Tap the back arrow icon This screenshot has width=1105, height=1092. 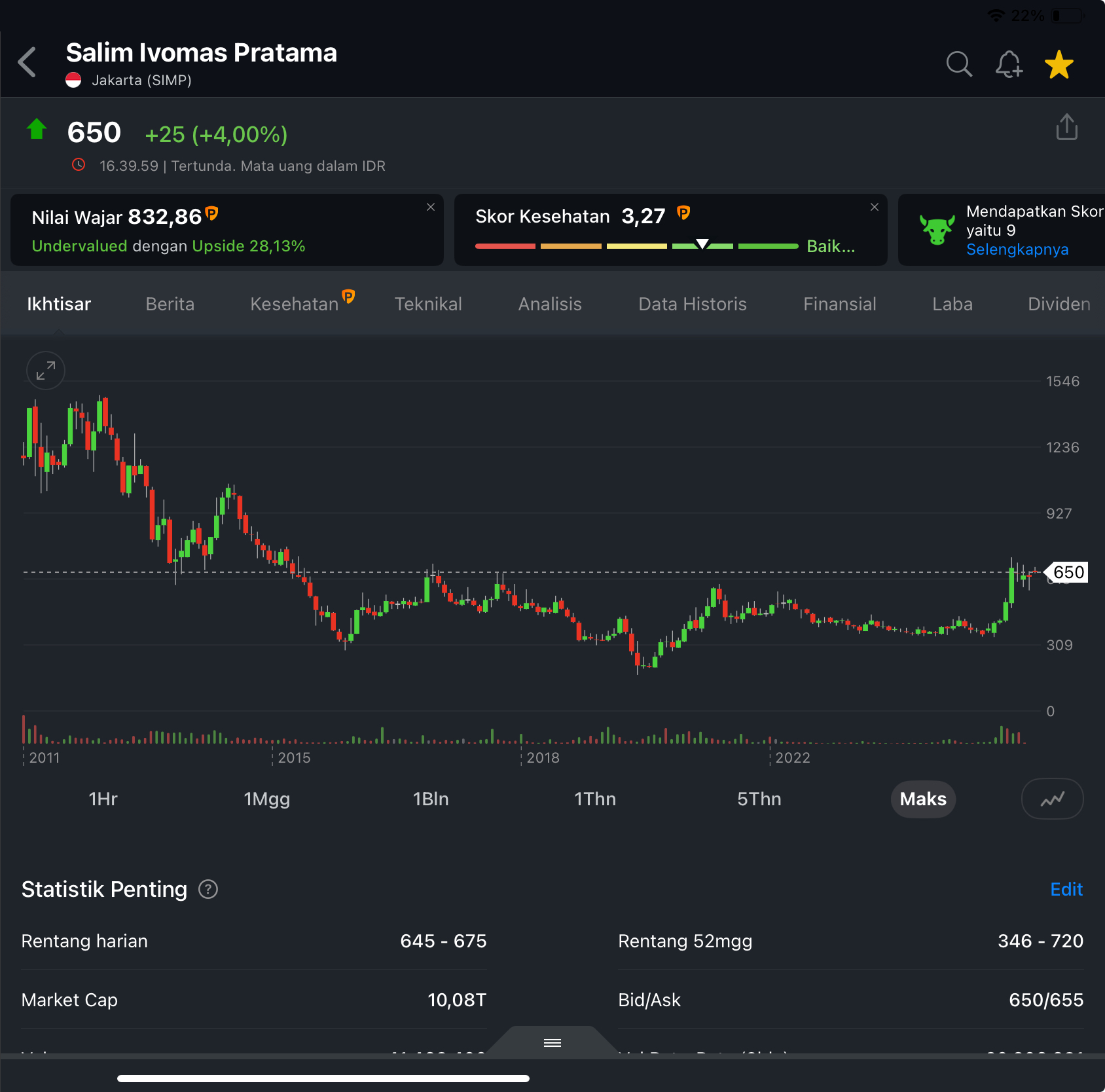27,63
